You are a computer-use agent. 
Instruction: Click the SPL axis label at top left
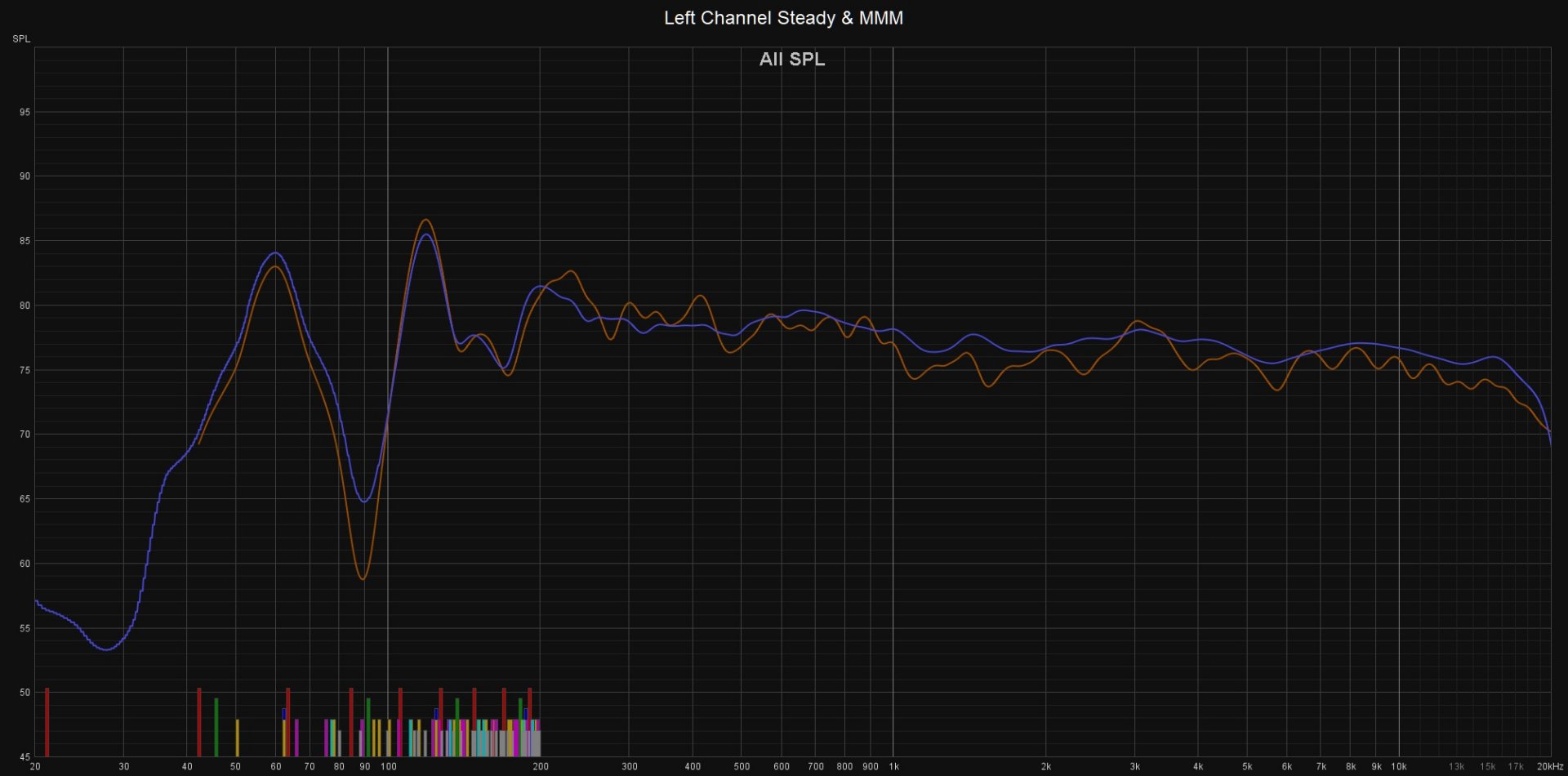point(21,38)
